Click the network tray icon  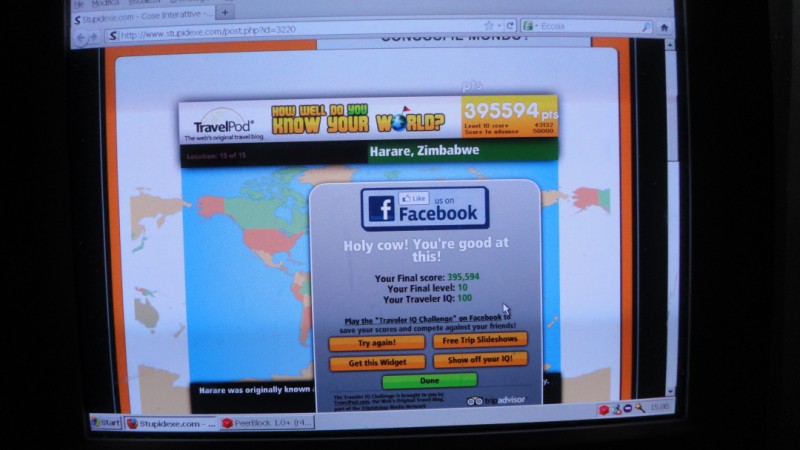click(x=617, y=409)
